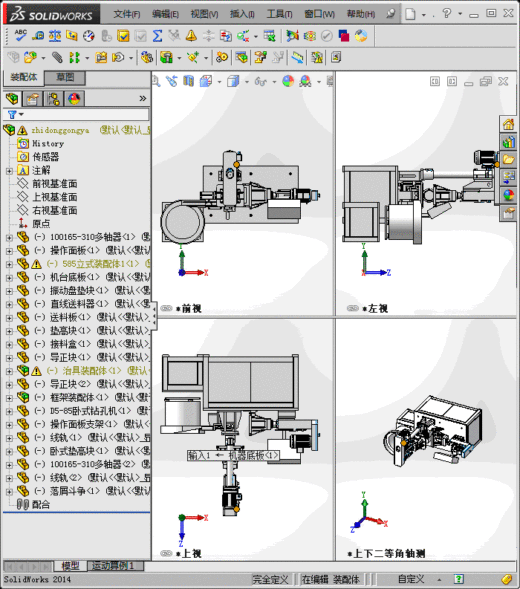Open Design Library icon in task pane
The width and height of the screenshot is (520, 589).
pyautogui.click(x=508, y=142)
